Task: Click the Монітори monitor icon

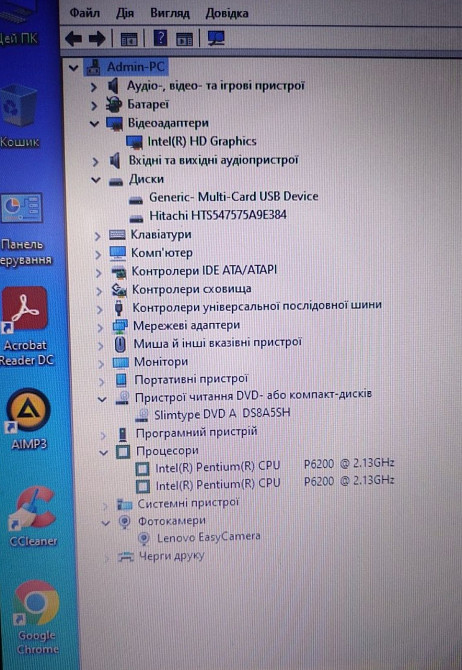Action: pos(121,363)
